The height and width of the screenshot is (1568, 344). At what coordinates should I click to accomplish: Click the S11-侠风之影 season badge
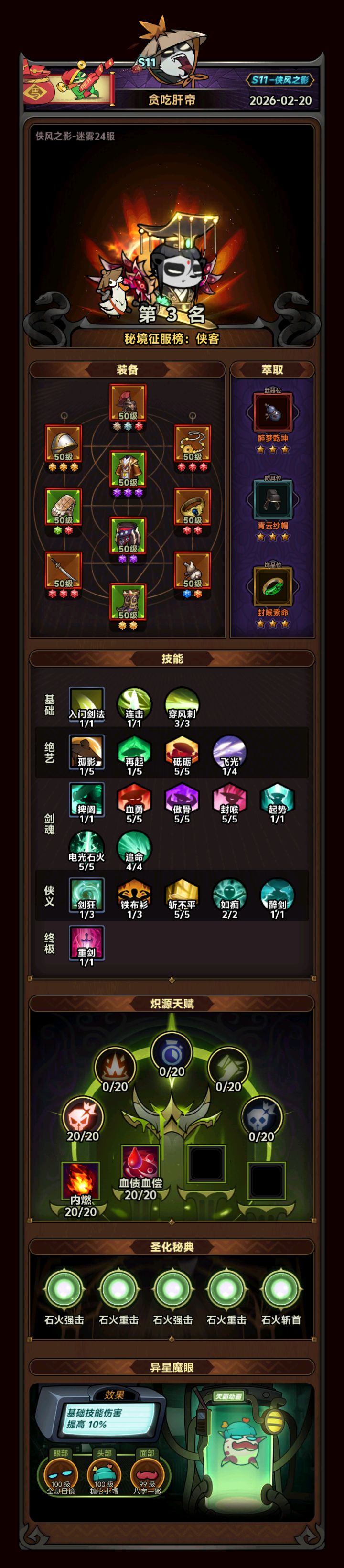click(280, 80)
